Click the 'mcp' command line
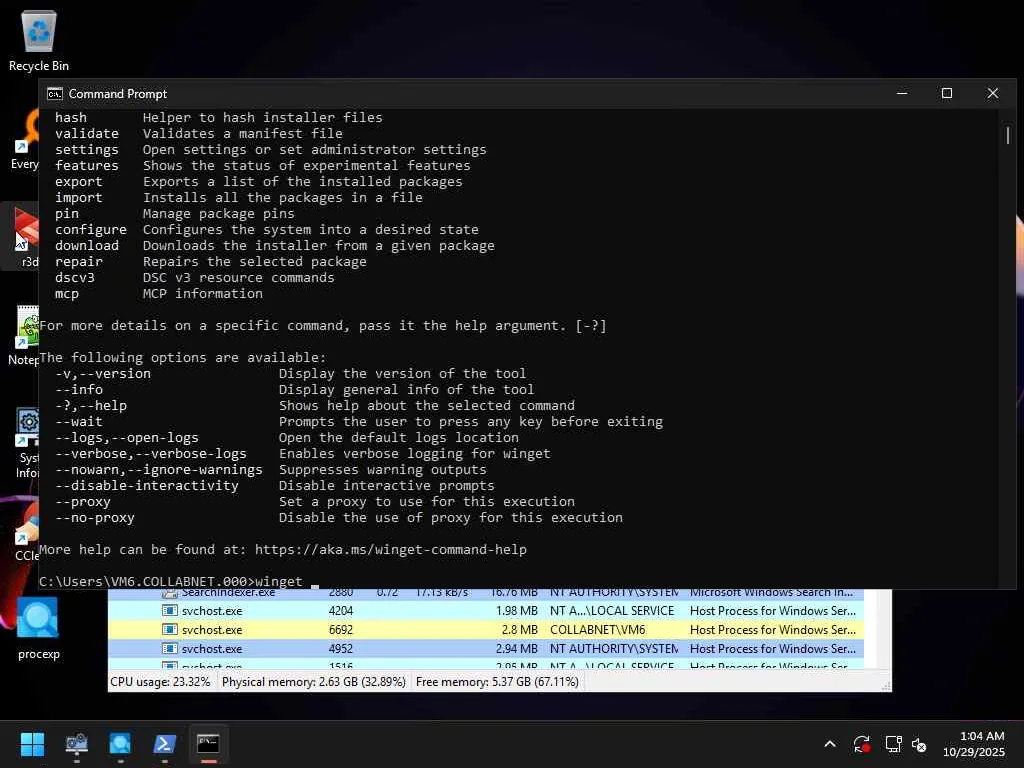Image resolution: width=1024 pixels, height=768 pixels. click(159, 294)
